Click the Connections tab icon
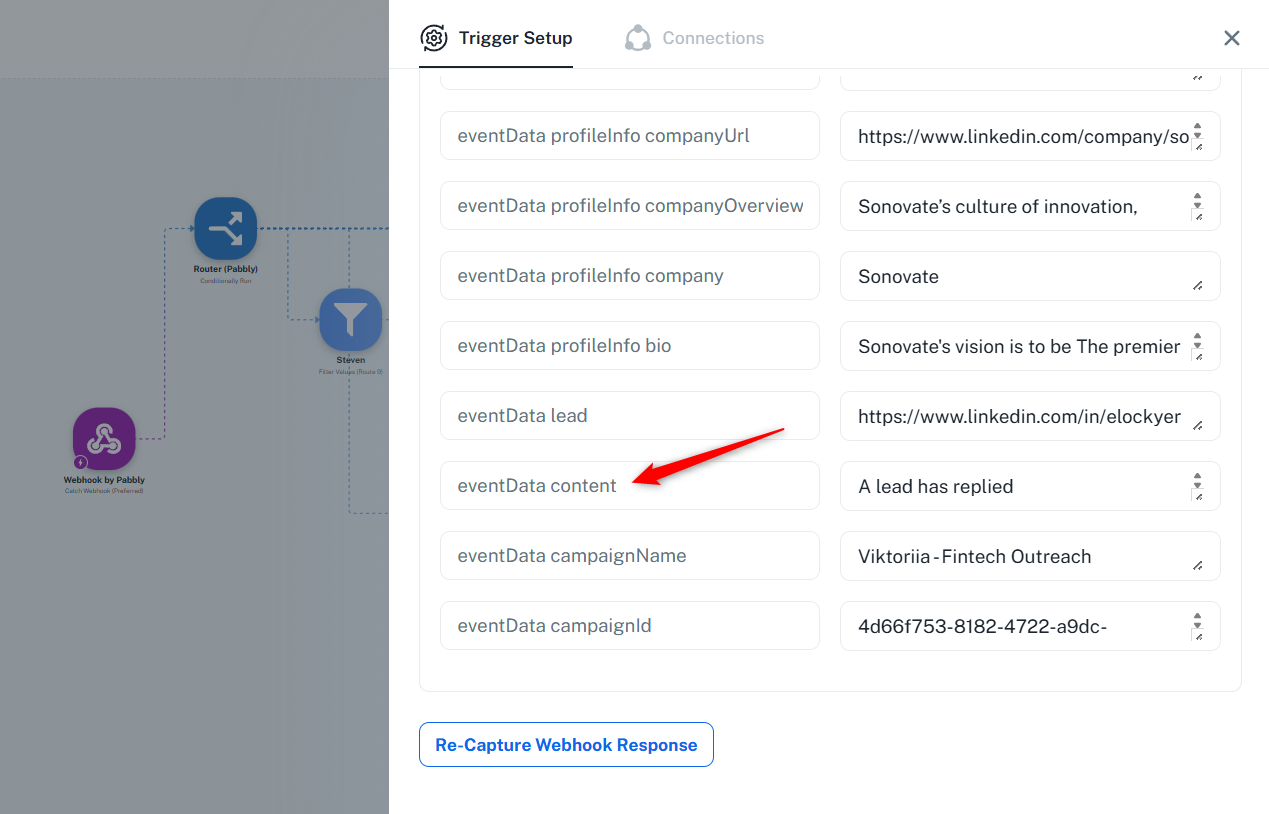This screenshot has height=814, width=1269. [x=637, y=38]
